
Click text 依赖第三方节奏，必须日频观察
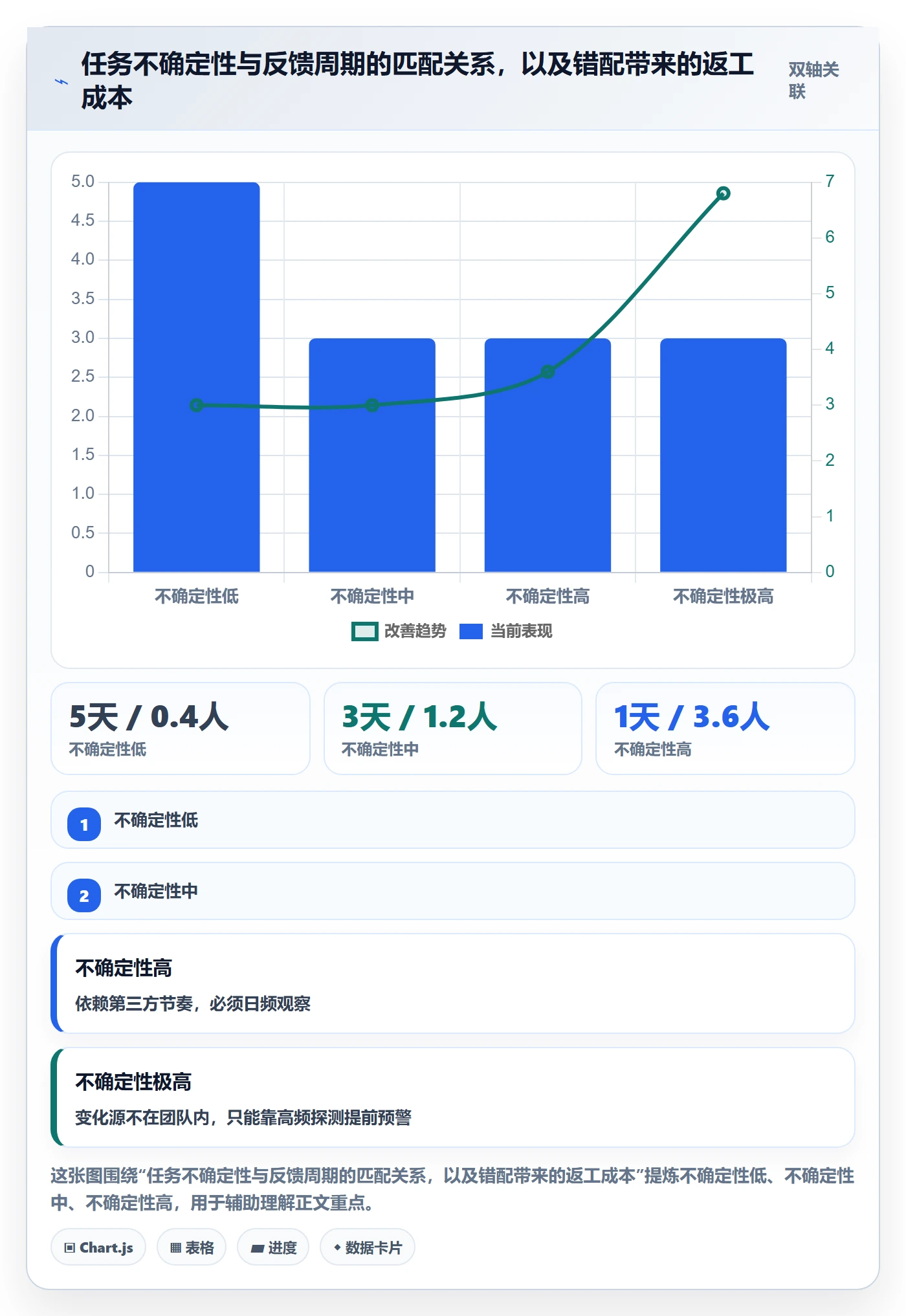(193, 1003)
